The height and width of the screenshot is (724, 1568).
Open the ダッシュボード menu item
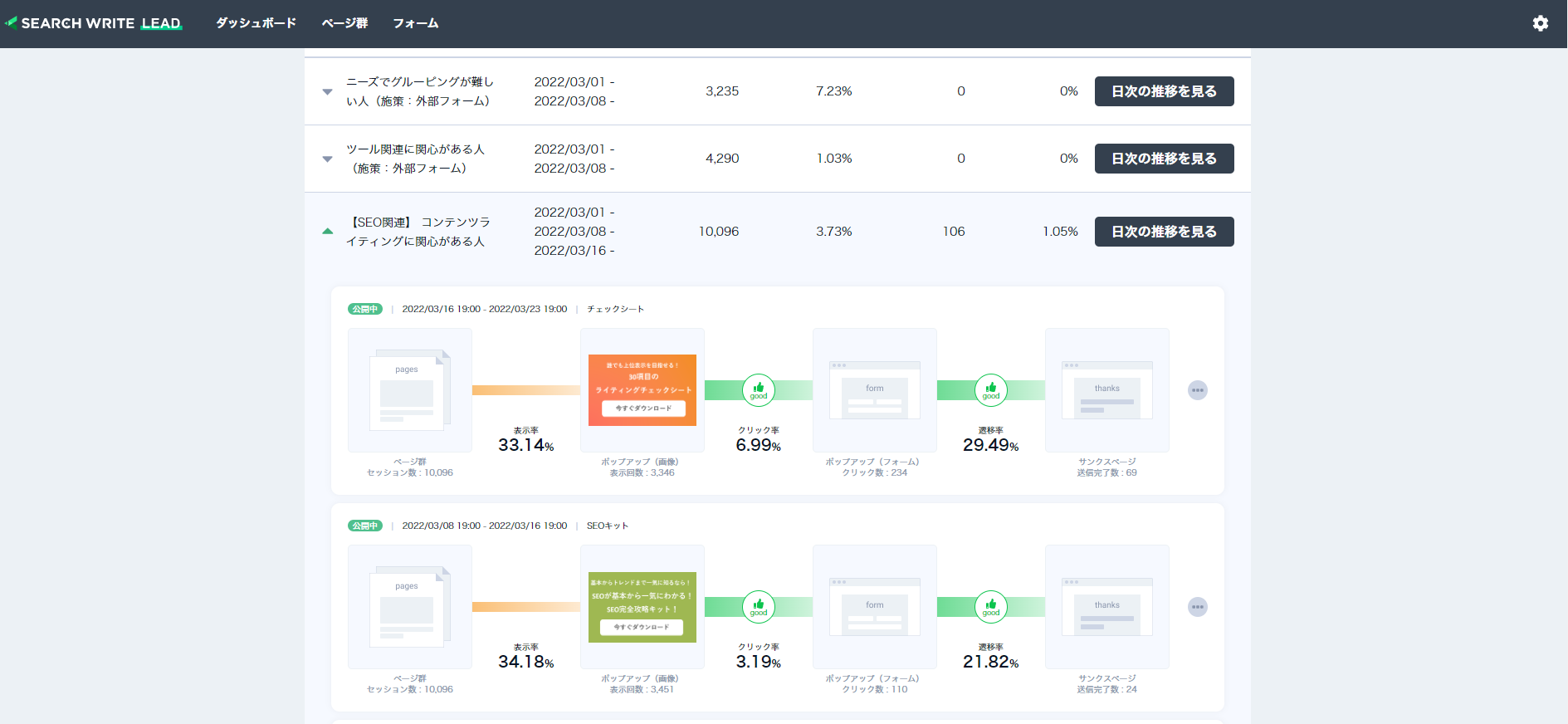[256, 23]
